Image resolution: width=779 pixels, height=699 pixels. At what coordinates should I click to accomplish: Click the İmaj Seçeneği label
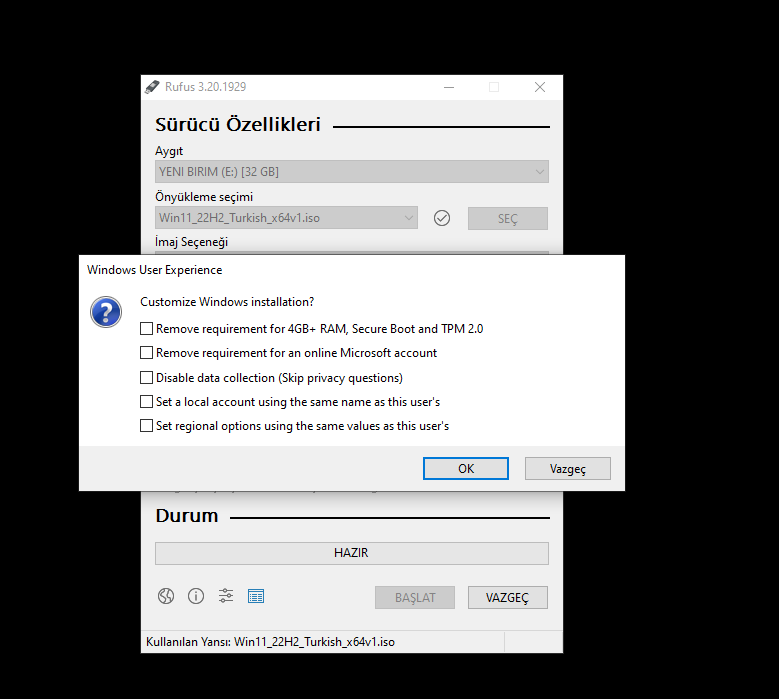191,242
